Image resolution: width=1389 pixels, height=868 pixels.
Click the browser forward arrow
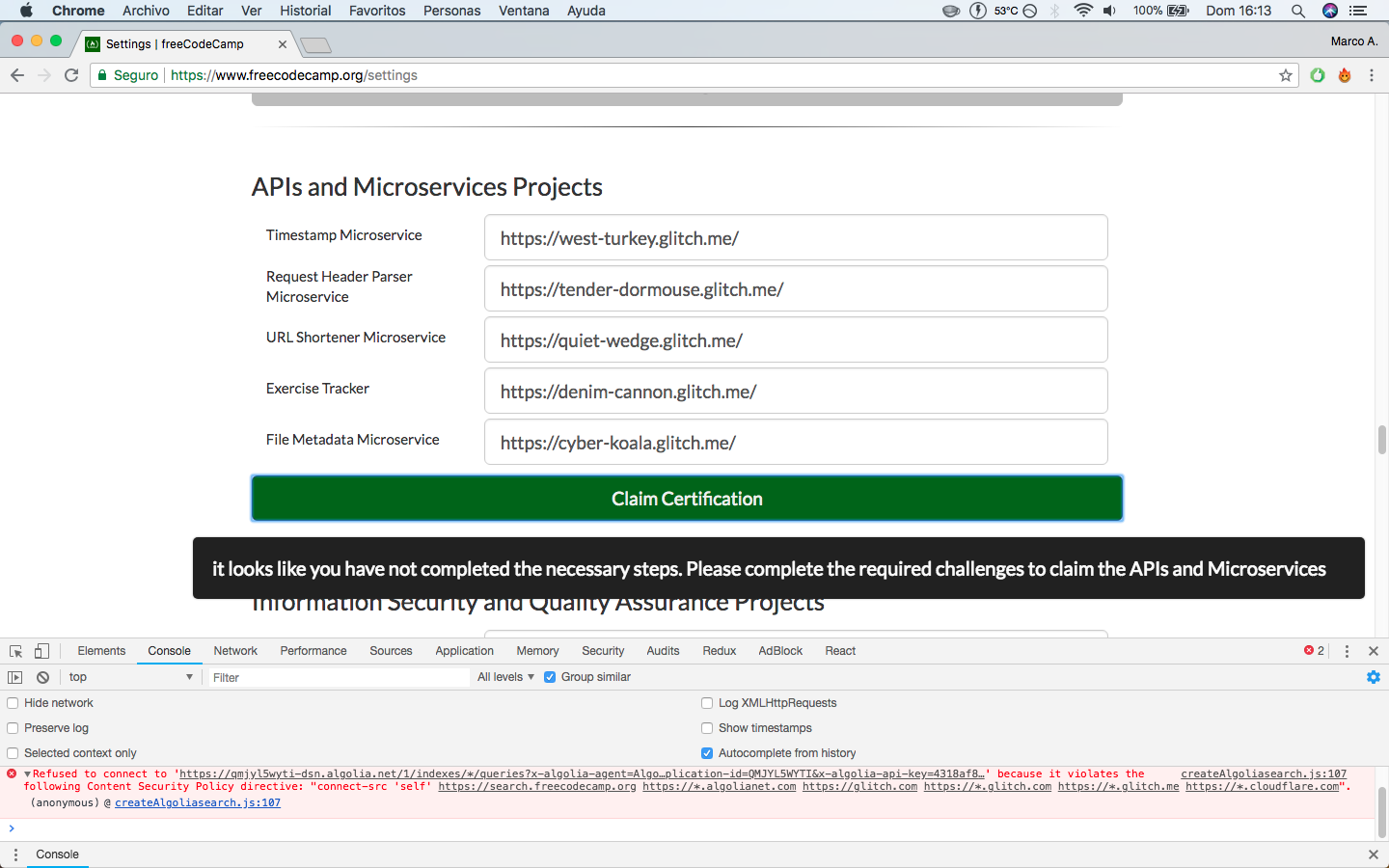pos(44,75)
